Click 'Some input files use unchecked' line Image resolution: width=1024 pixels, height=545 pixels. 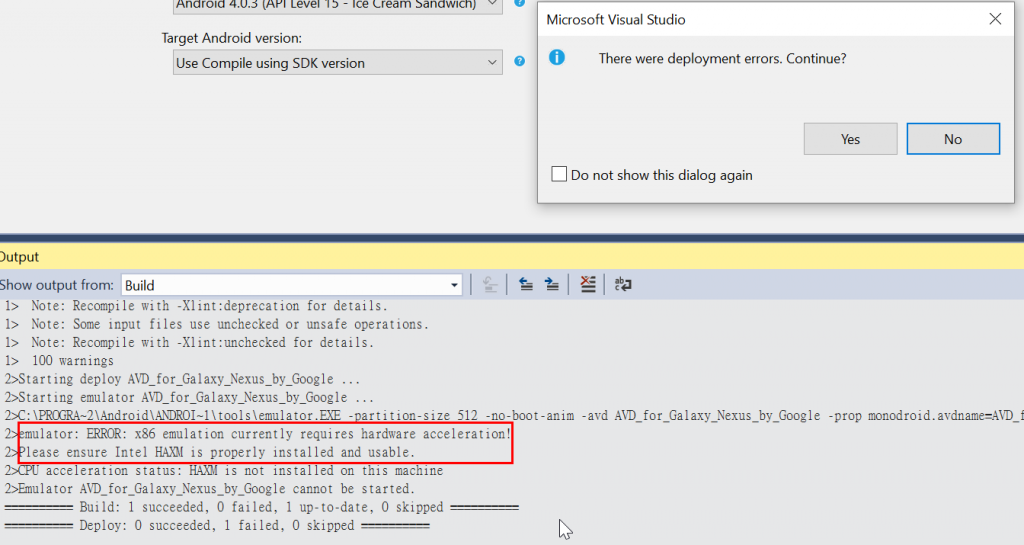(x=217, y=324)
